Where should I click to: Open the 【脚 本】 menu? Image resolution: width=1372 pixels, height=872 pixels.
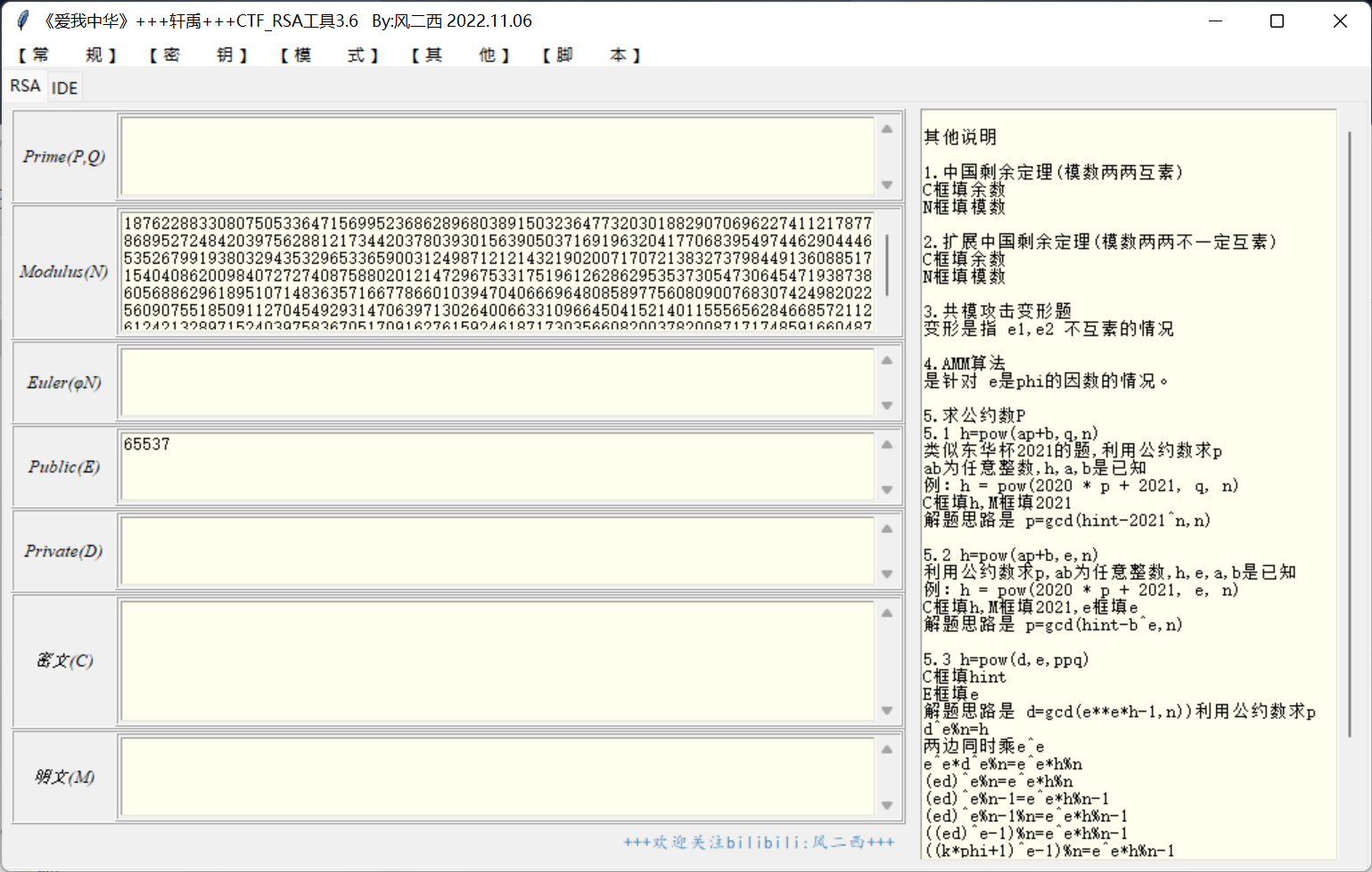[591, 55]
